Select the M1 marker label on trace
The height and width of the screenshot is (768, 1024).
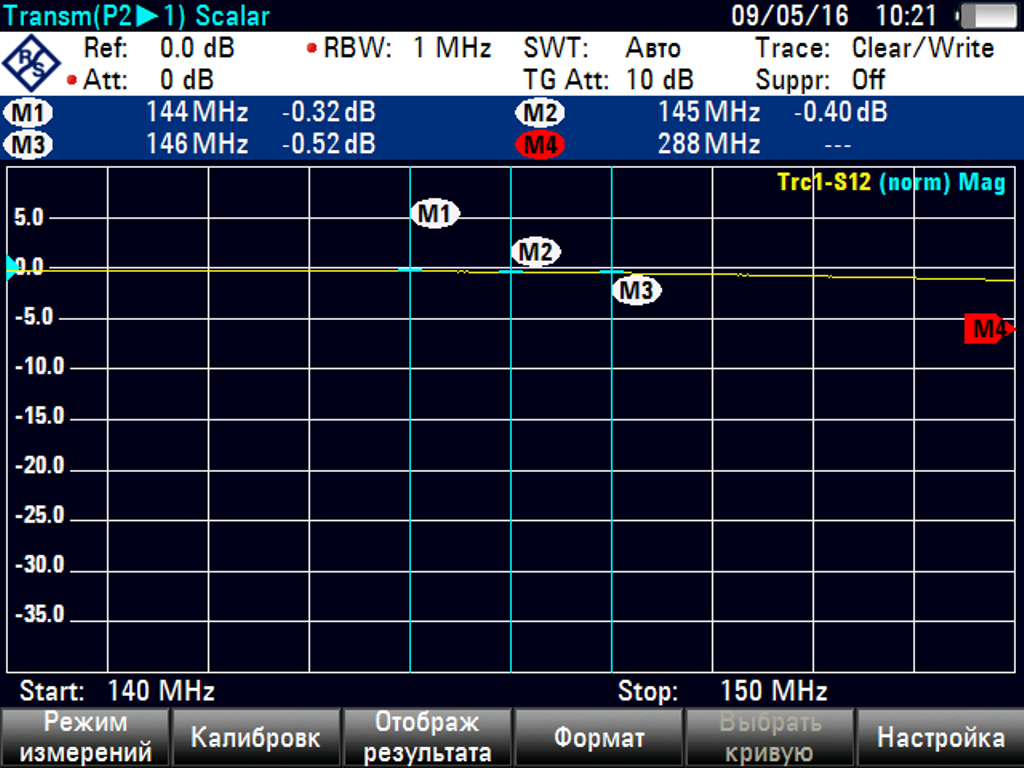click(435, 213)
